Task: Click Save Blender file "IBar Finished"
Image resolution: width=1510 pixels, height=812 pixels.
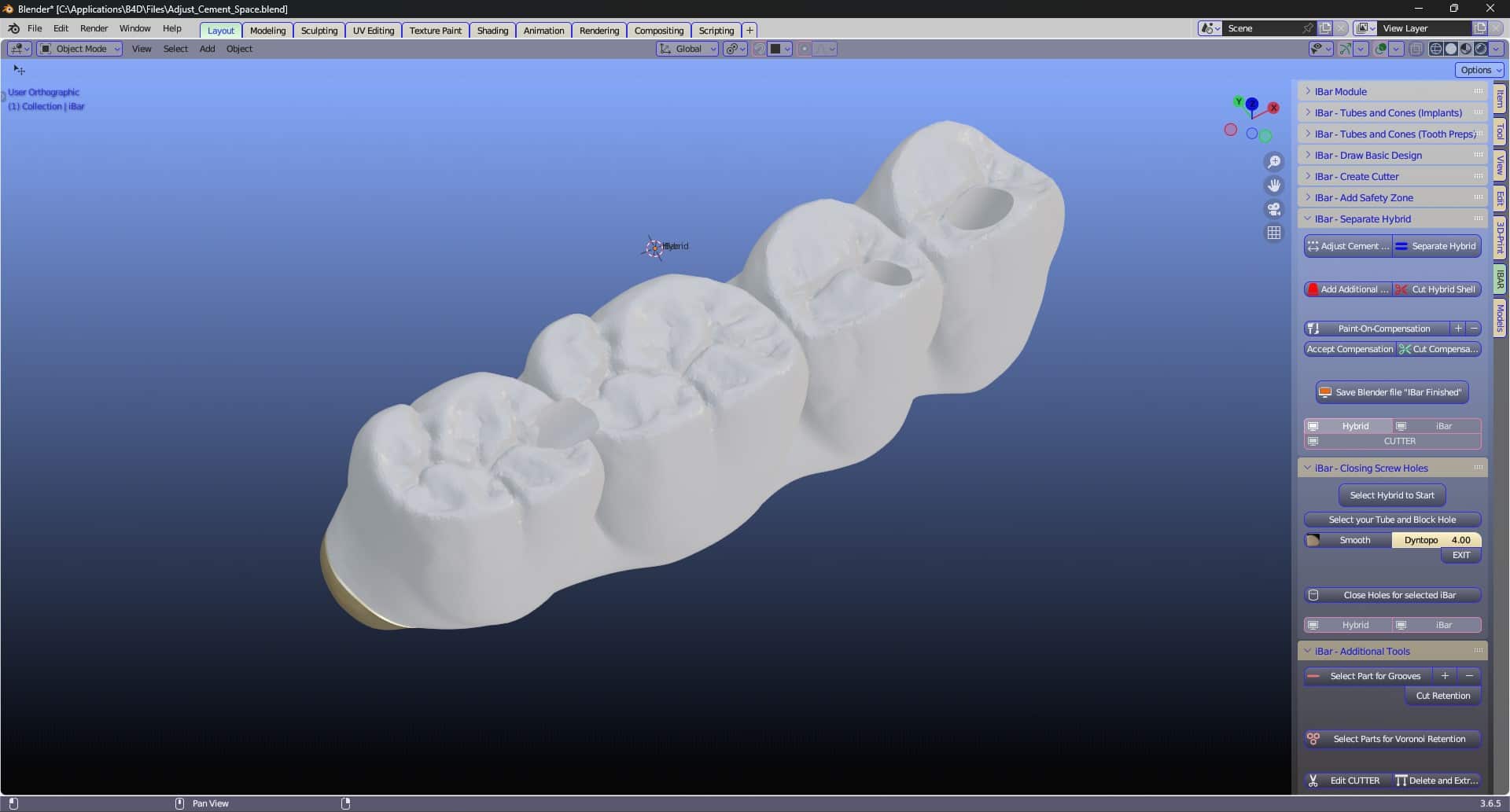Action: [x=1392, y=392]
